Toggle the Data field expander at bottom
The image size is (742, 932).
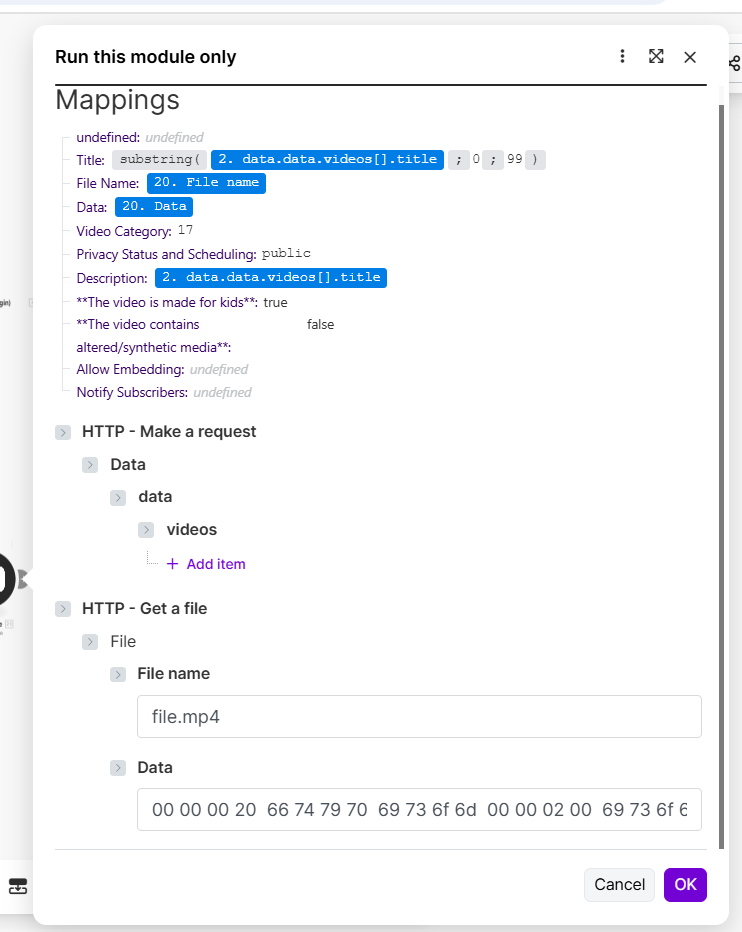click(x=119, y=769)
